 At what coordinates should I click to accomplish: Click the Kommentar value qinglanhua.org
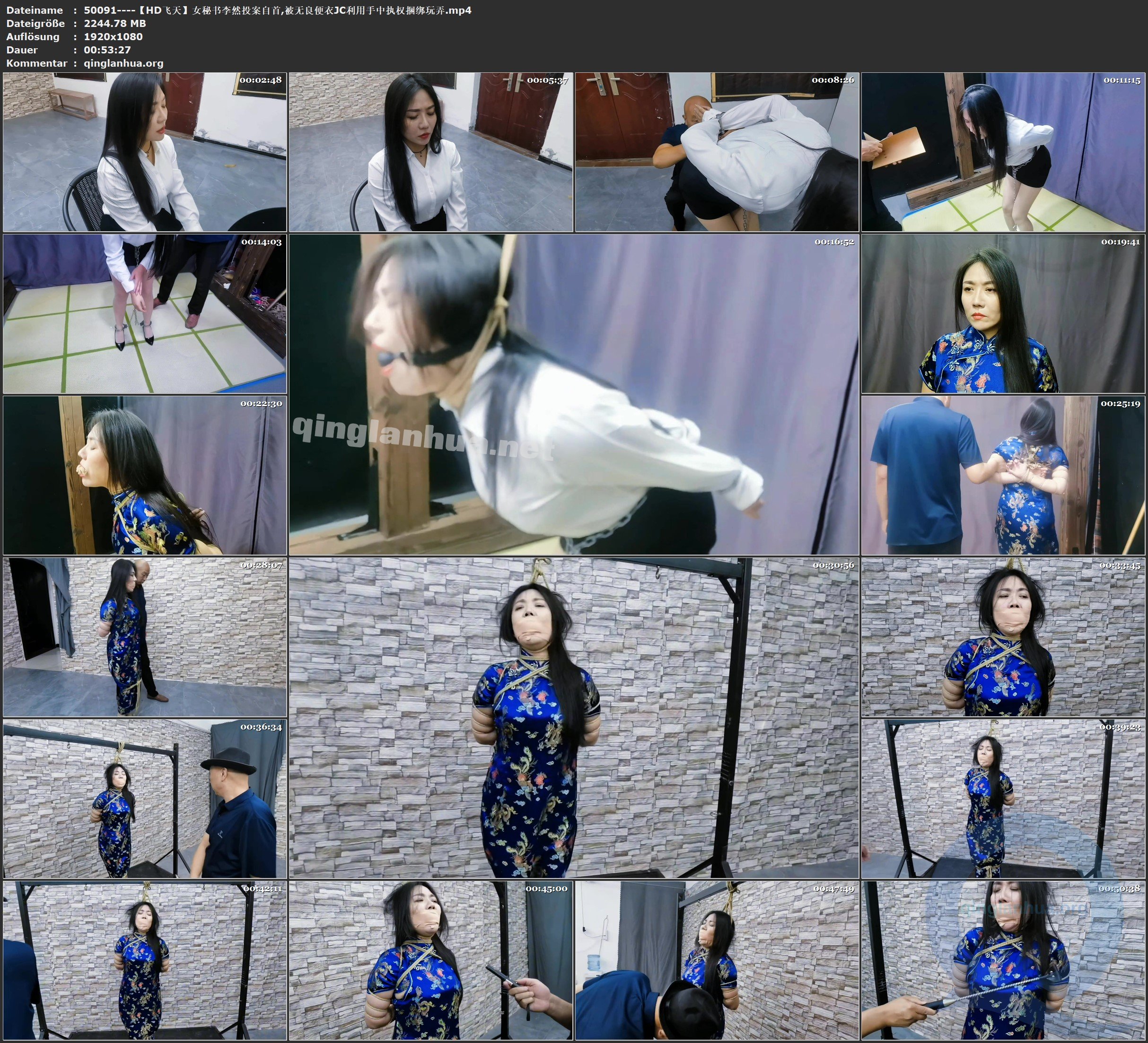123,63
